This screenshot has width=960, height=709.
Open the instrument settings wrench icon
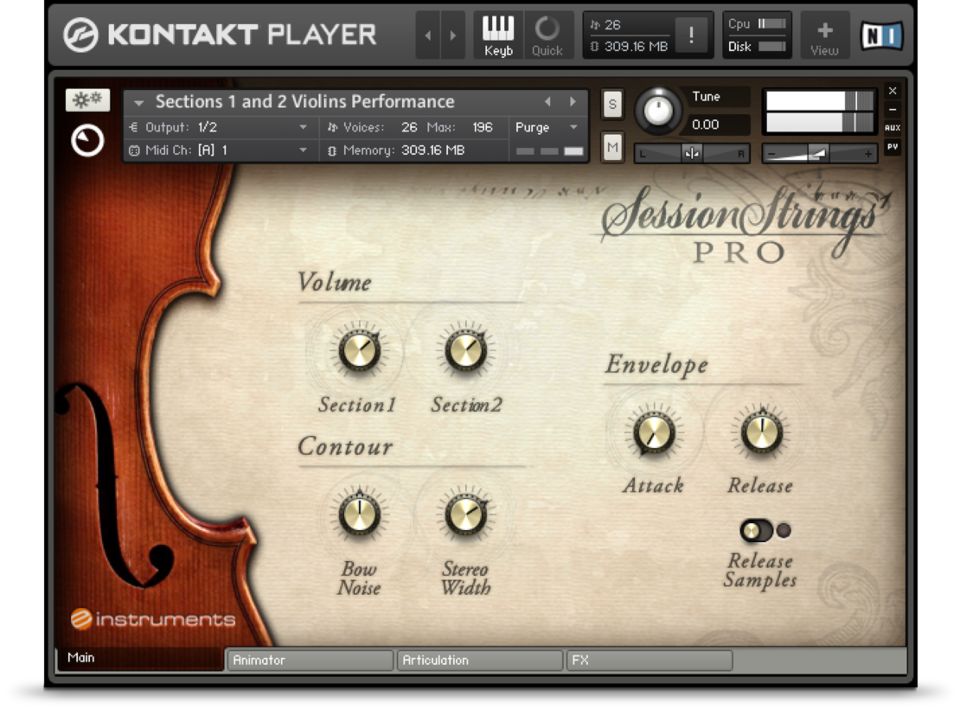coord(87,99)
